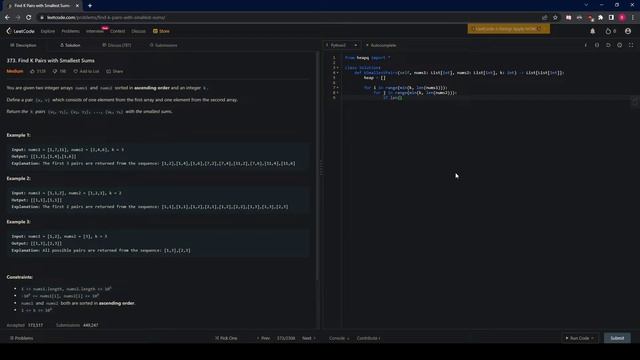Open the Contest nav item
The image size is (640, 360).
click(x=118, y=31)
